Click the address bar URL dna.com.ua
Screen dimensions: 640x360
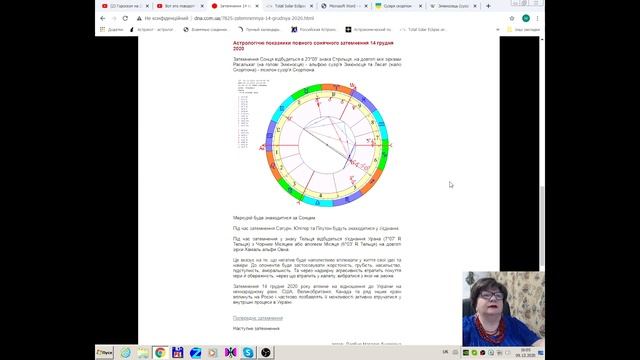(x=254, y=18)
